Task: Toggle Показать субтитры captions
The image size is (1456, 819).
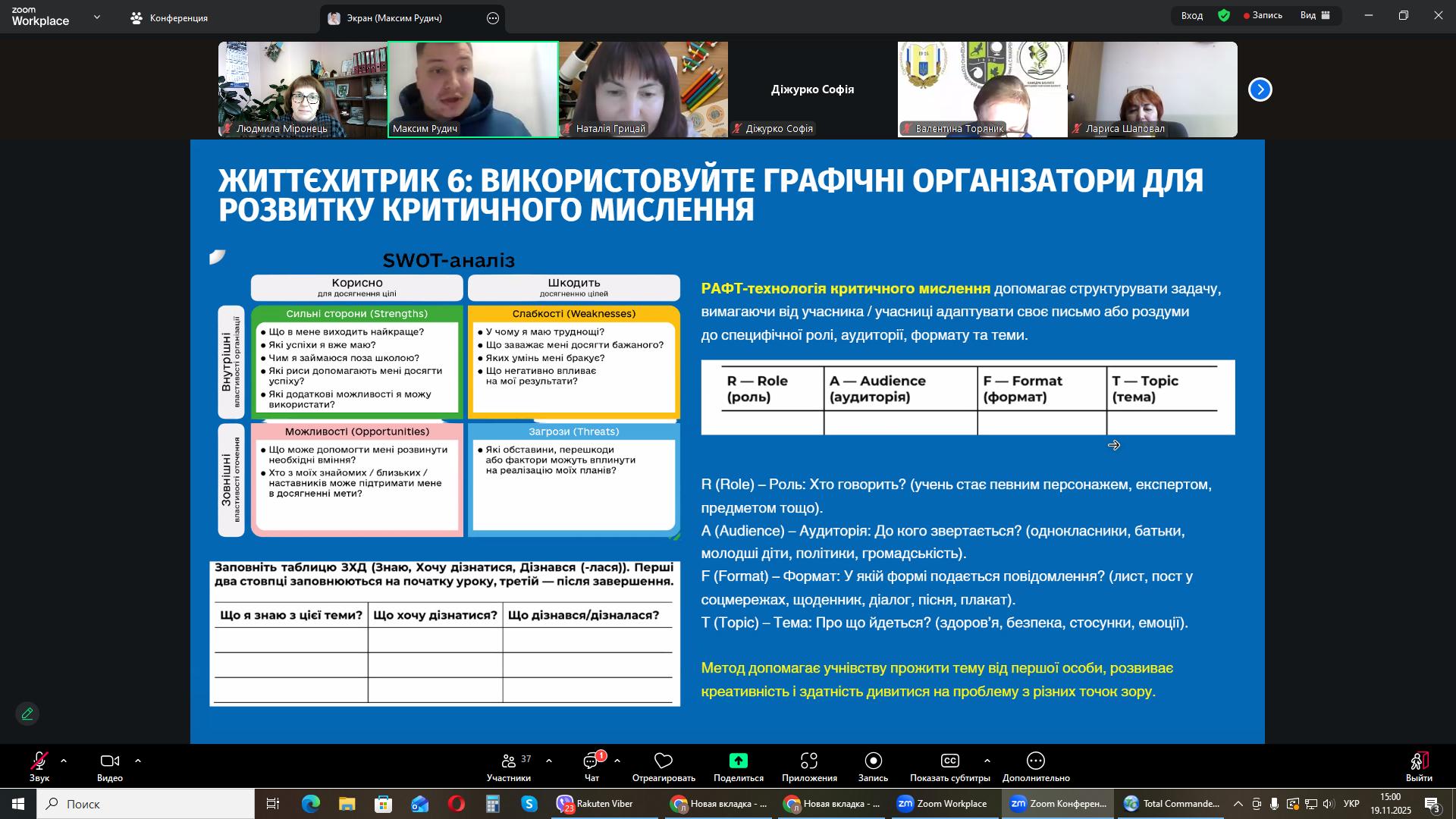Action: click(949, 761)
